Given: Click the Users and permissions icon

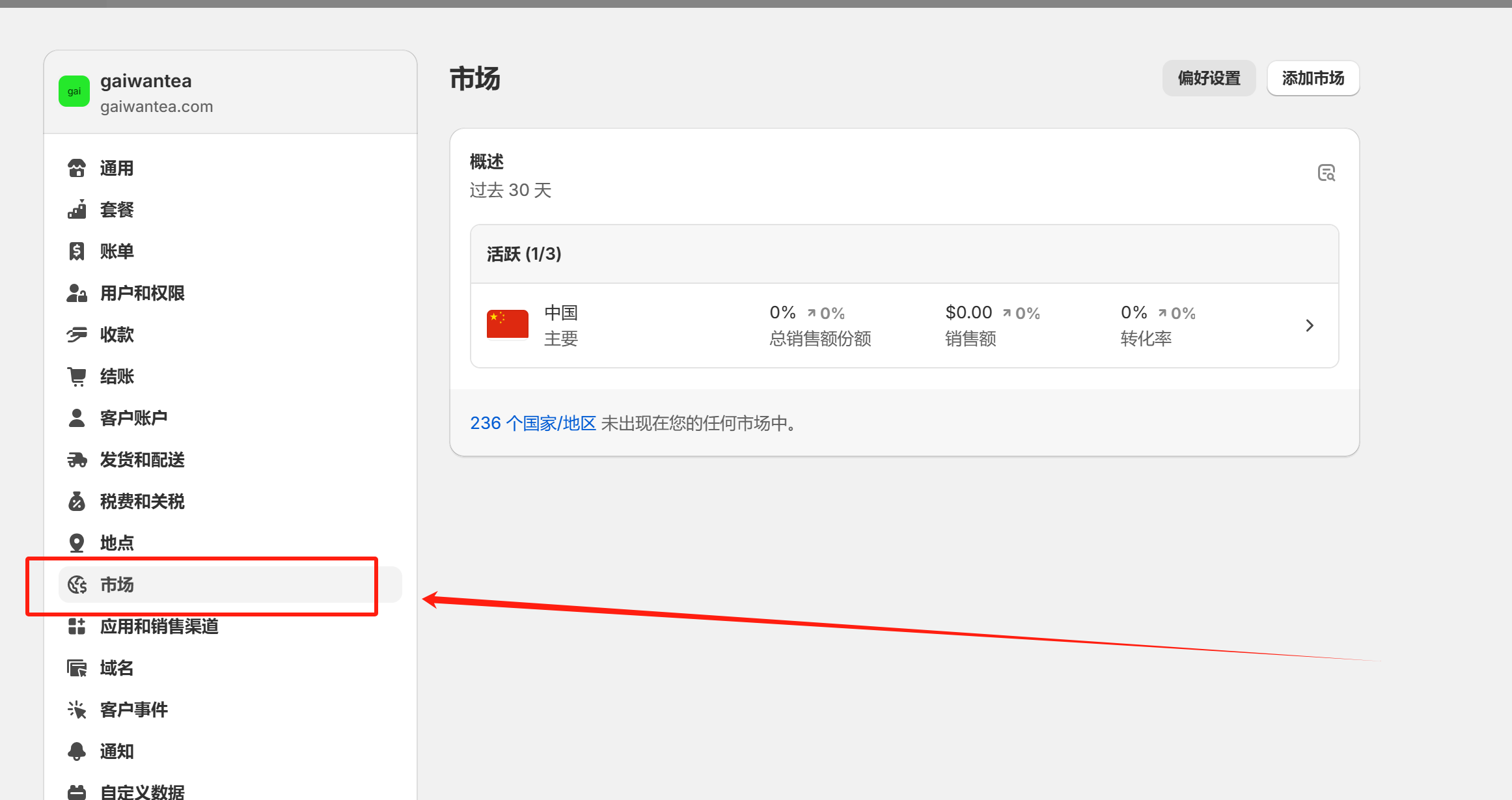Looking at the screenshot, I should click(77, 293).
